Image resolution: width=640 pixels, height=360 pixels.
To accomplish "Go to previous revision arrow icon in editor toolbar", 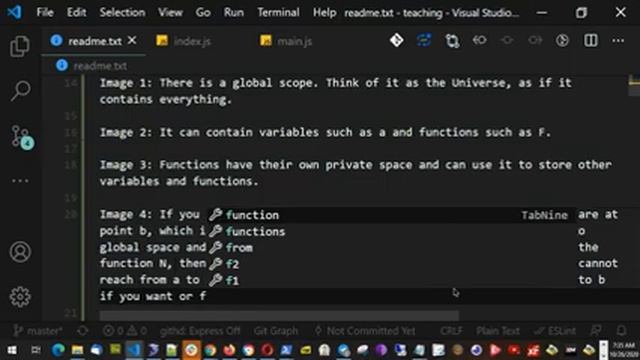I will tap(480, 40).
